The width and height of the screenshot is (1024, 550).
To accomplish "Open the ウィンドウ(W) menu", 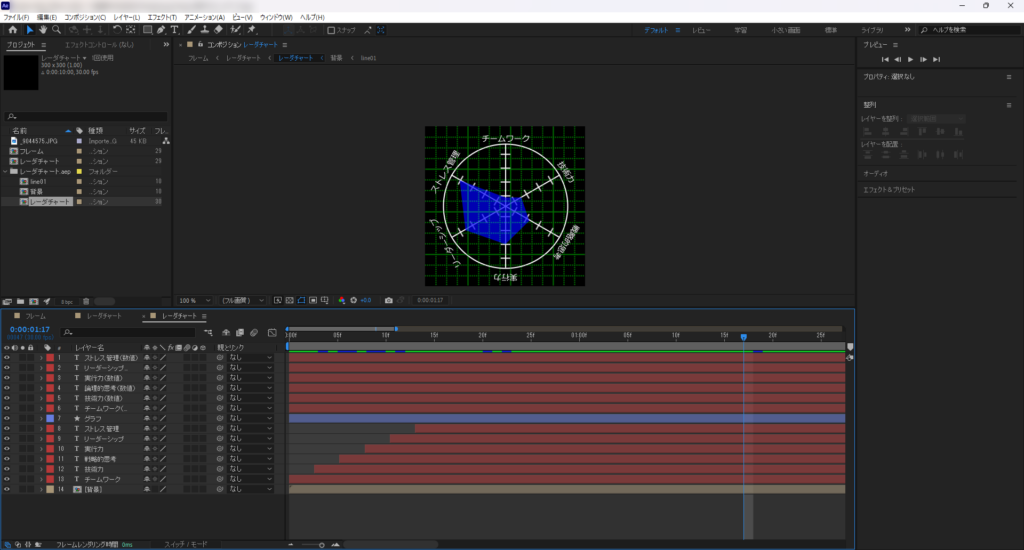I will [276, 18].
